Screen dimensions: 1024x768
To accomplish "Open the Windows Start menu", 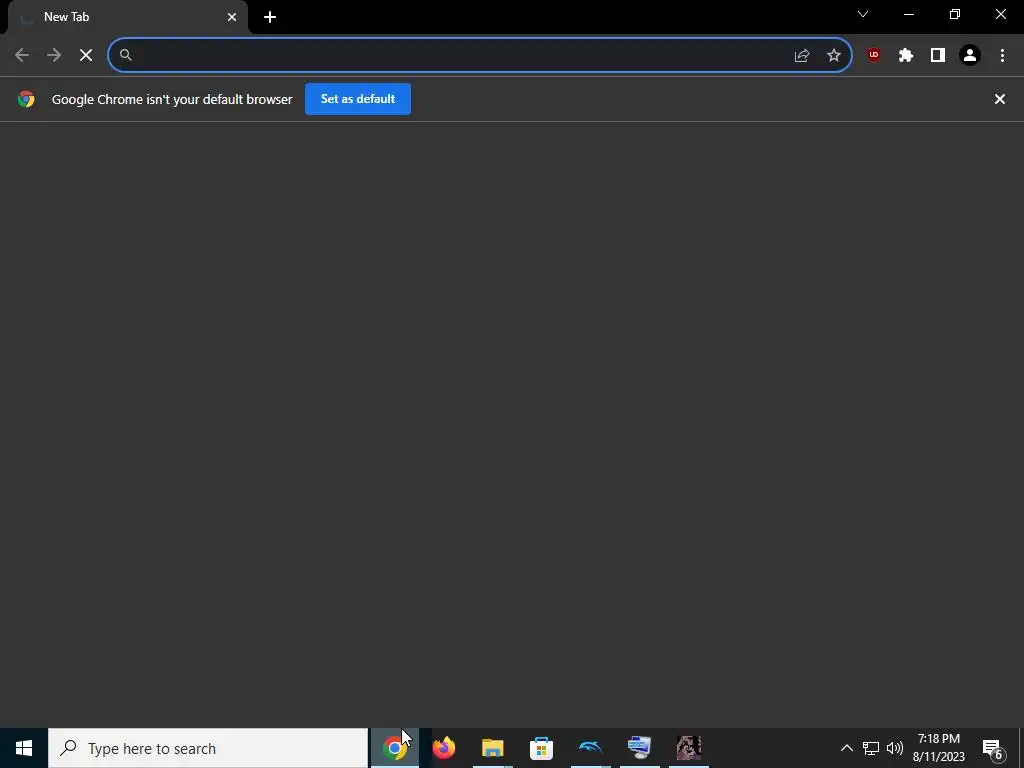I will tap(24, 748).
